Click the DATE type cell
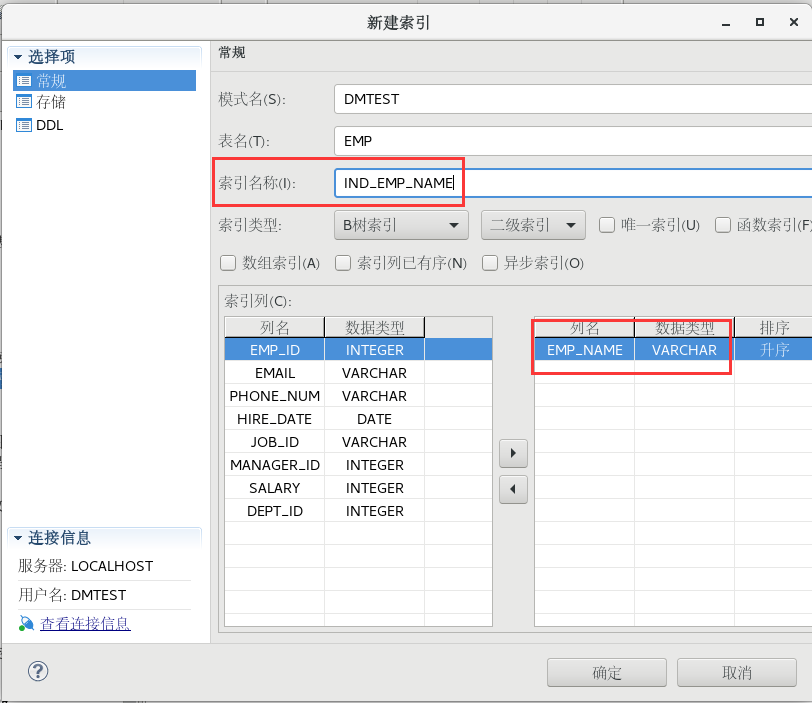This screenshot has height=703, width=812. tap(374, 419)
